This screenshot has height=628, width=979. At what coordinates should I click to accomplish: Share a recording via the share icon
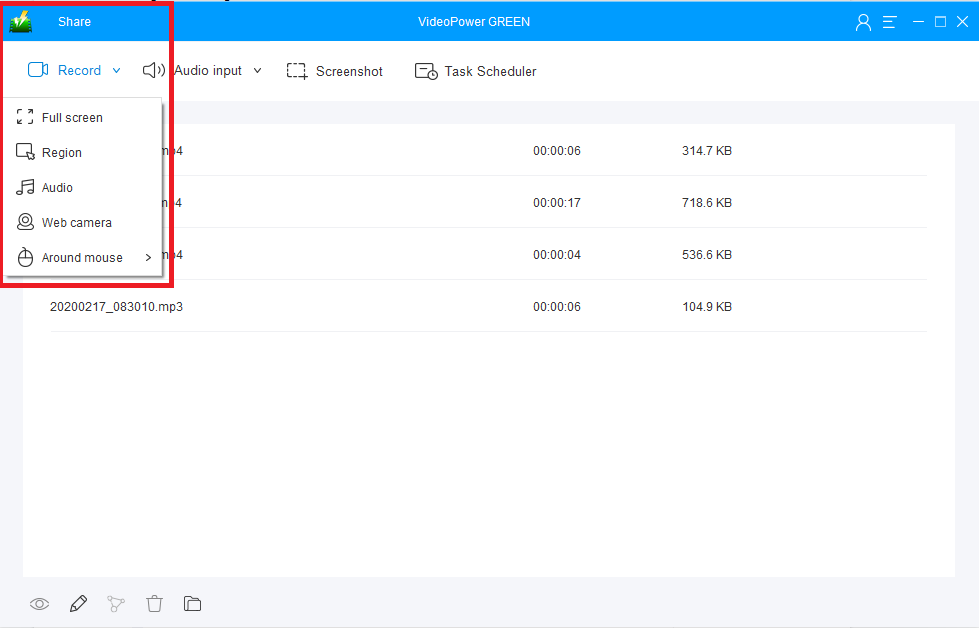(x=116, y=604)
